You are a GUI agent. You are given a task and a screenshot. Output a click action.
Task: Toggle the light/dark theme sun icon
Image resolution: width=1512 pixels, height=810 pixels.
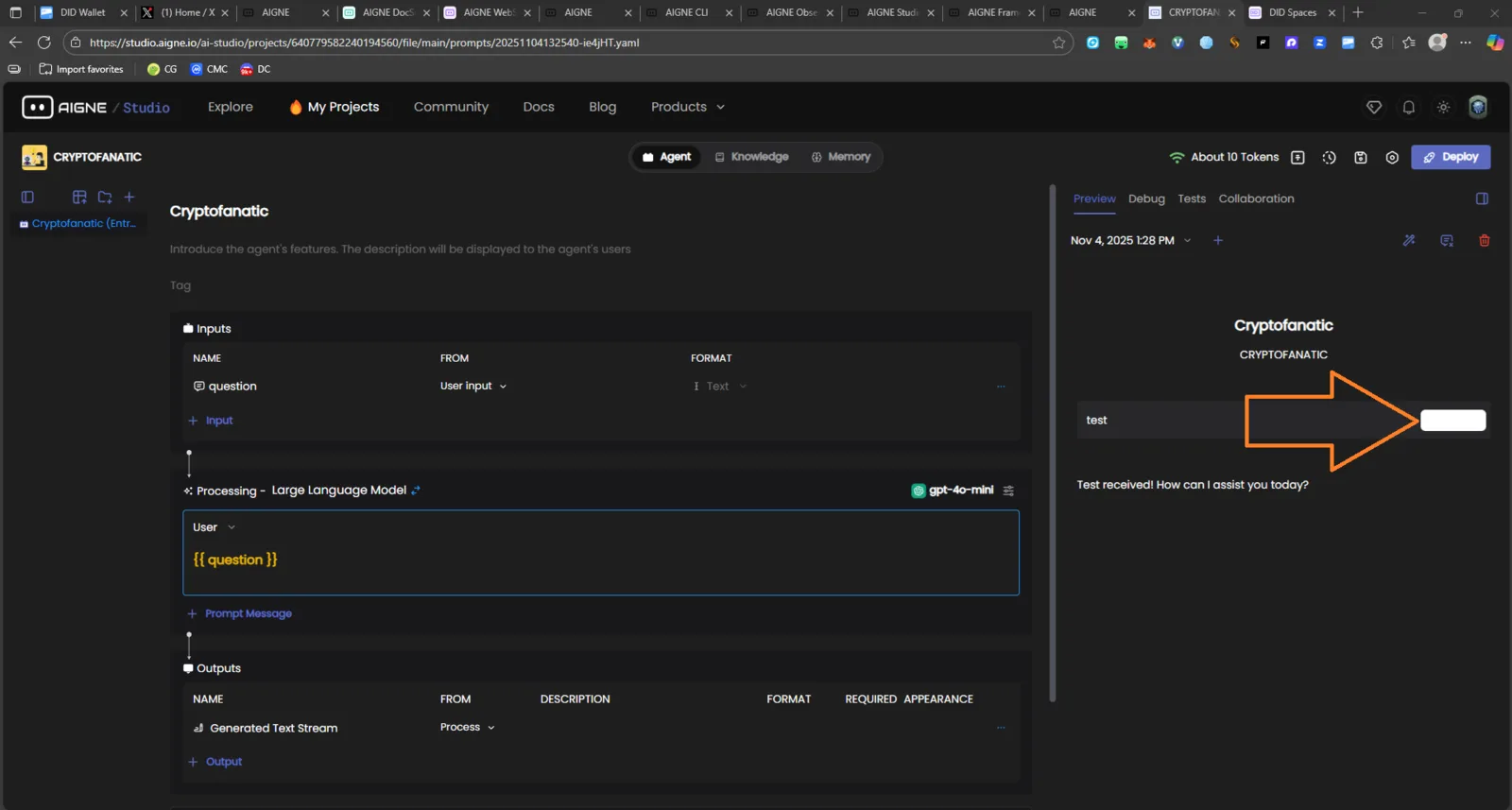[1443, 108]
